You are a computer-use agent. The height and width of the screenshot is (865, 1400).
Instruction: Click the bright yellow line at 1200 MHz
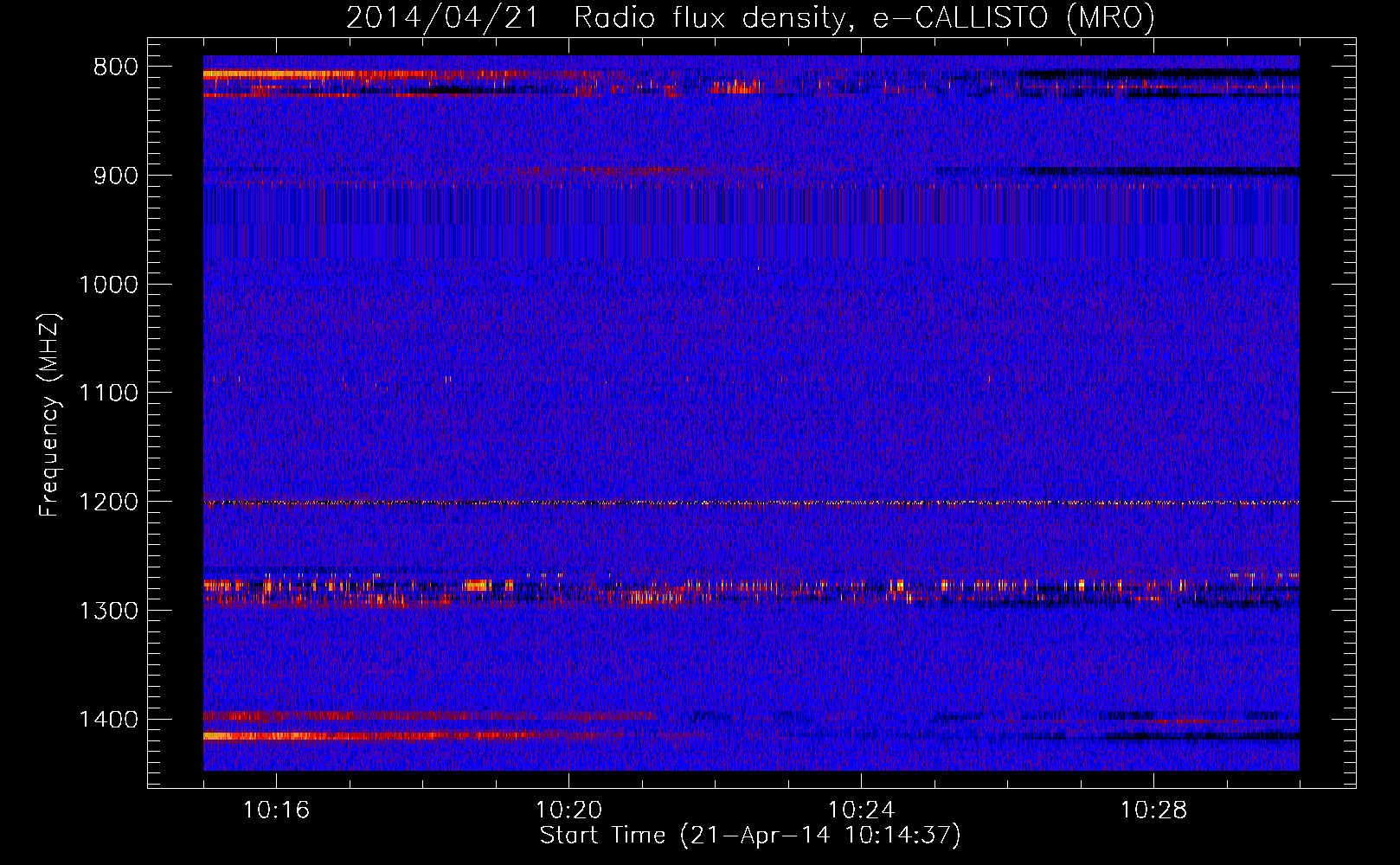point(751,503)
